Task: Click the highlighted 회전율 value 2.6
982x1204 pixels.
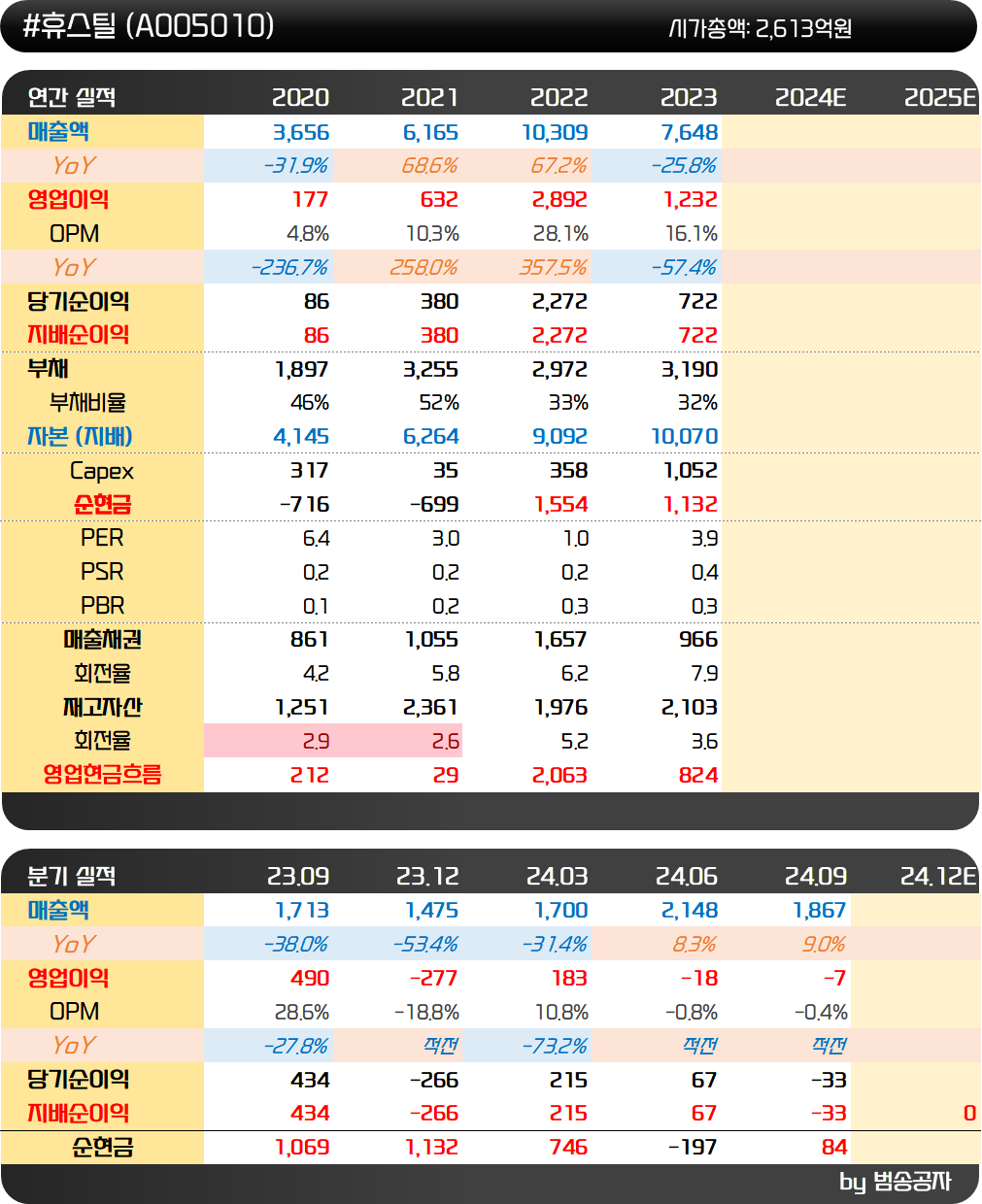Action: [x=446, y=742]
